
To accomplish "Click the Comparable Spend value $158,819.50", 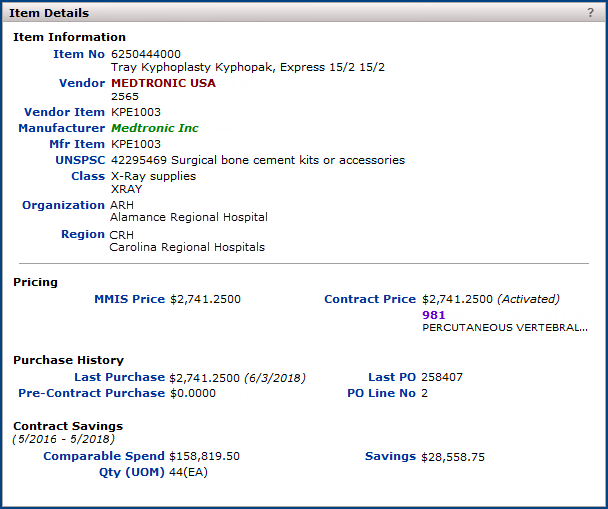I will (204, 456).
